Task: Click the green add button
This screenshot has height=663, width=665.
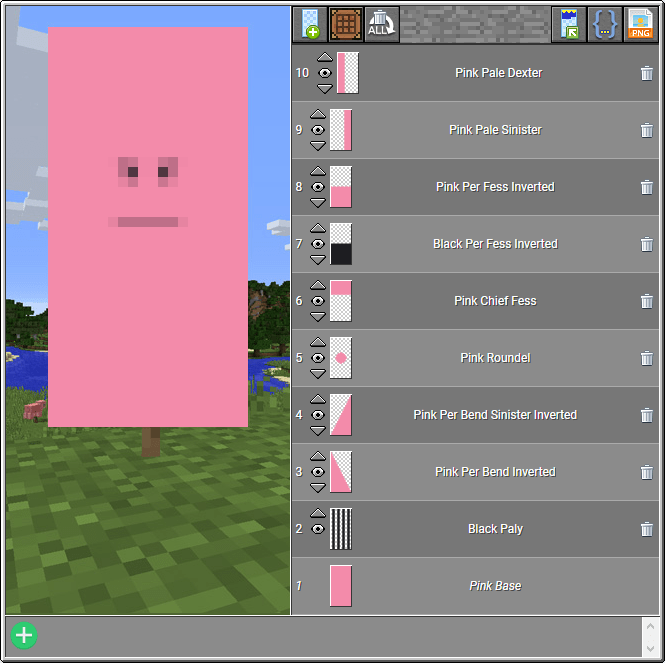Action: [x=24, y=635]
